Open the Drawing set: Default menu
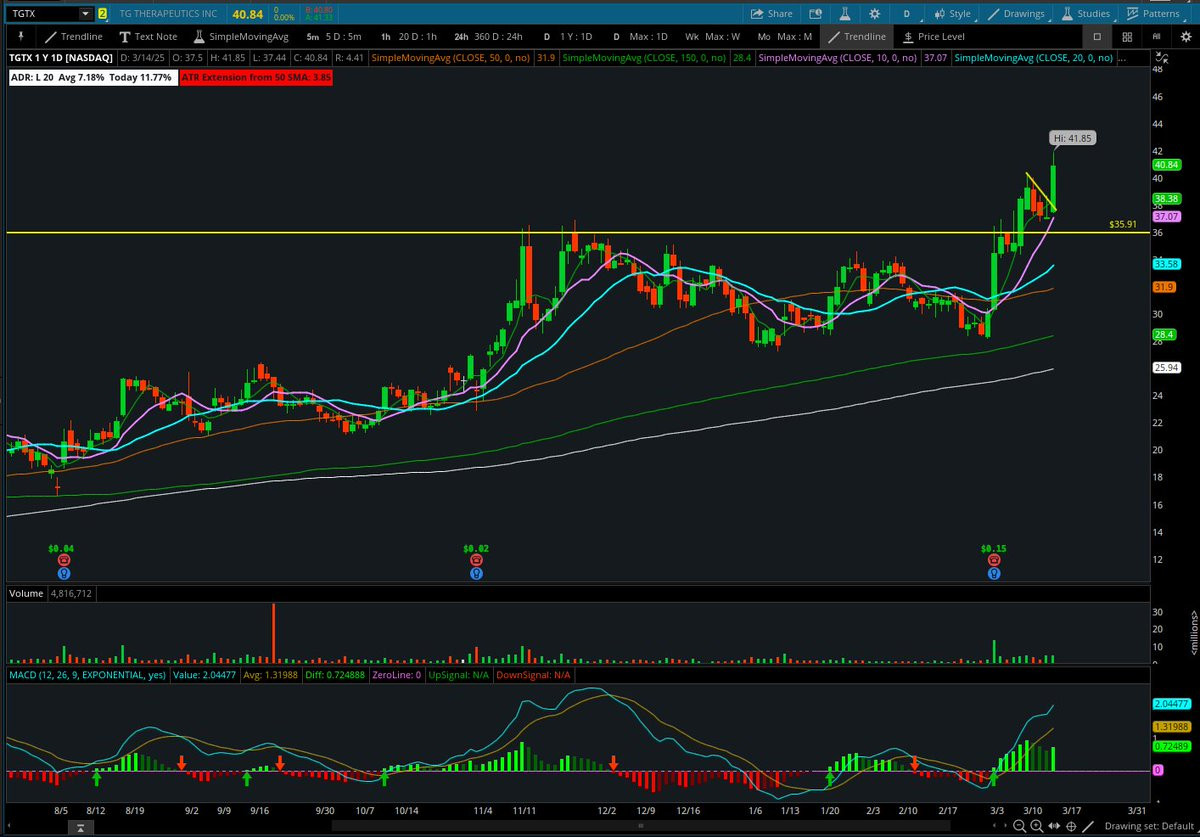This screenshot has height=837, width=1200. click(1150, 826)
